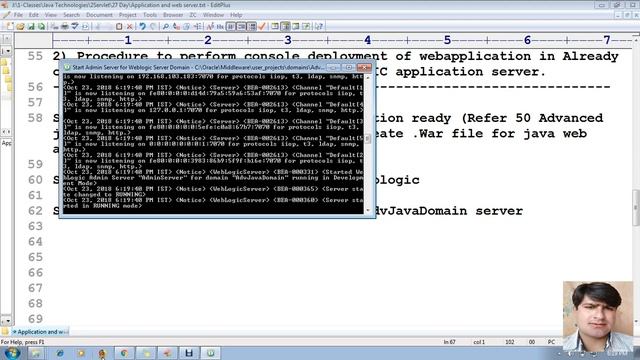Open the Edit menu
Screen dimensions: 640x360
[33, 15]
